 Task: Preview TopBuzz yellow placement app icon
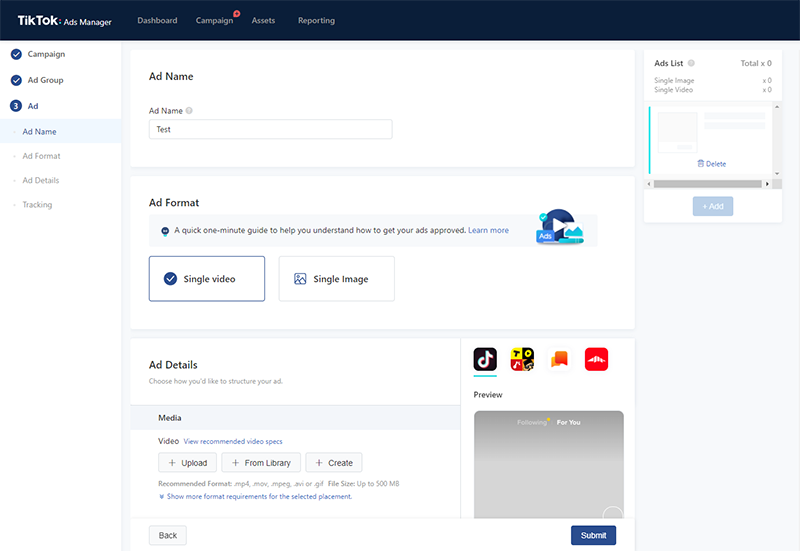pyautogui.click(x=522, y=359)
